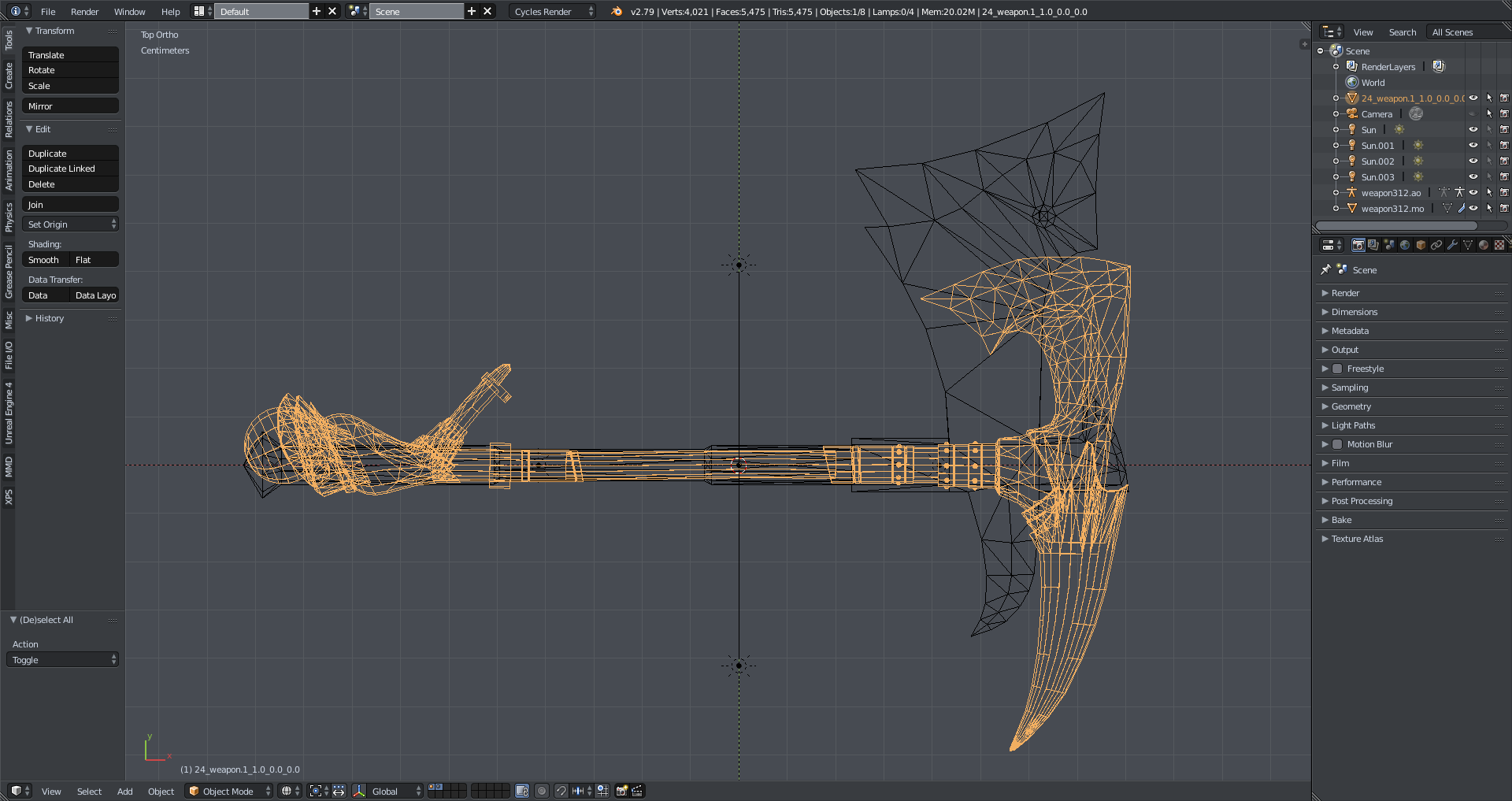Toggle visibility eye for Sun.001

1473,145
